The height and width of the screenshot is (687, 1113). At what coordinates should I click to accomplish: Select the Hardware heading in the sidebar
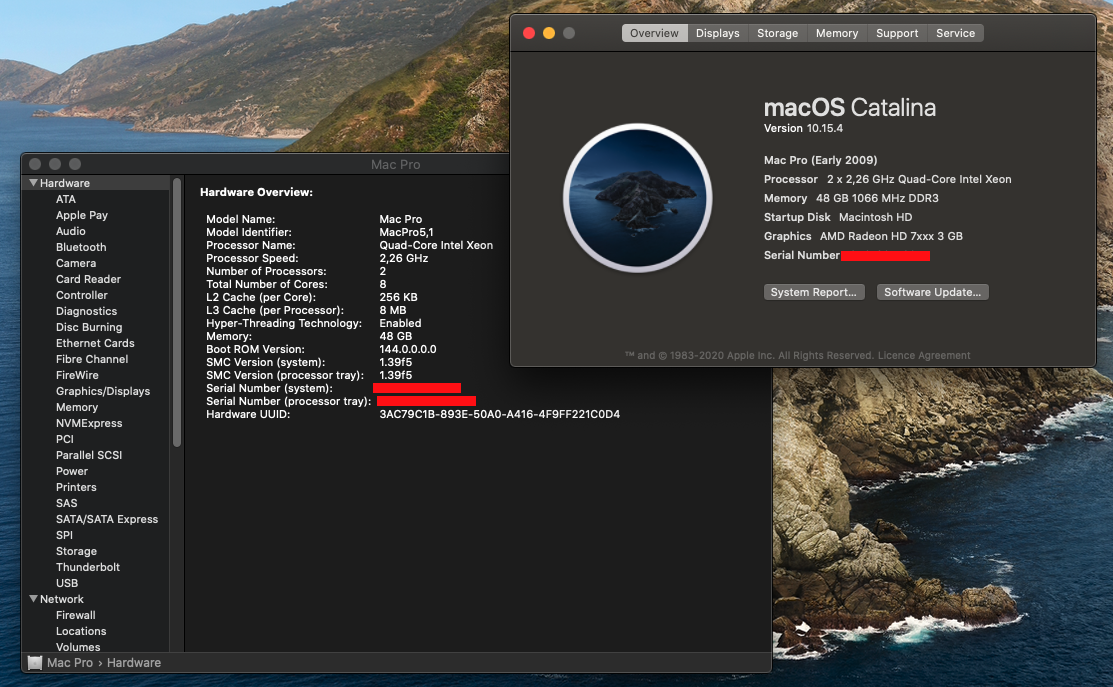(x=65, y=183)
